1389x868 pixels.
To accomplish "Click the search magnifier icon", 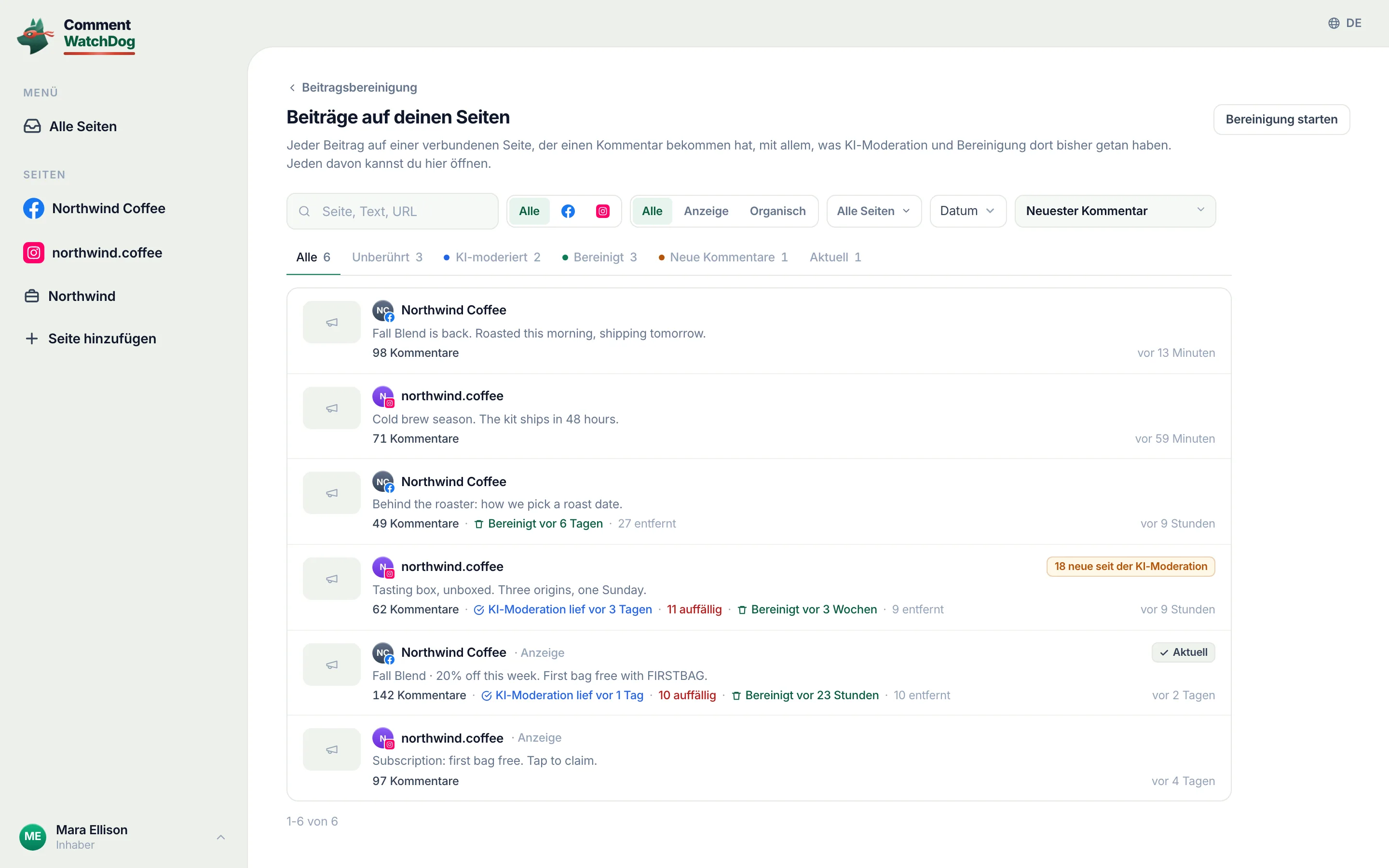I will 305,211.
